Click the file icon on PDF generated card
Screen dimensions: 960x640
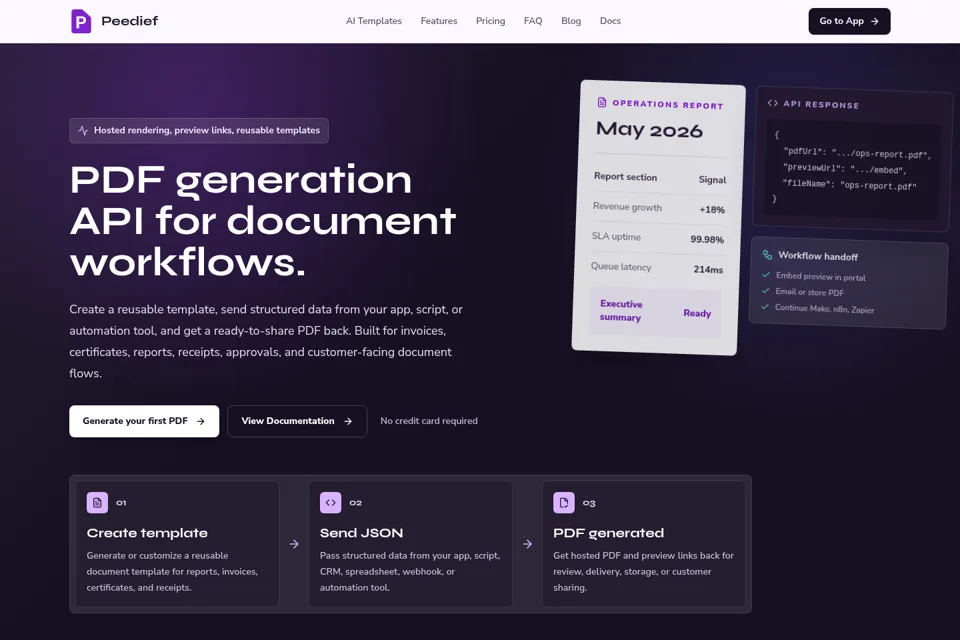coord(564,503)
